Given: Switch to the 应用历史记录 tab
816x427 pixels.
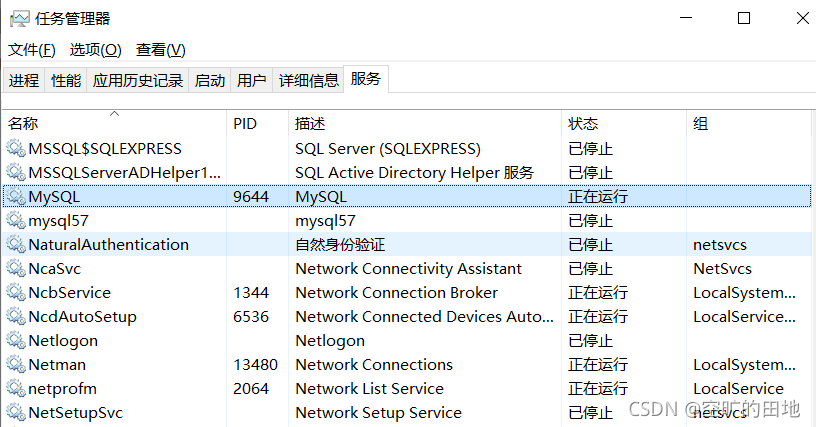Looking at the screenshot, I should tap(138, 81).
